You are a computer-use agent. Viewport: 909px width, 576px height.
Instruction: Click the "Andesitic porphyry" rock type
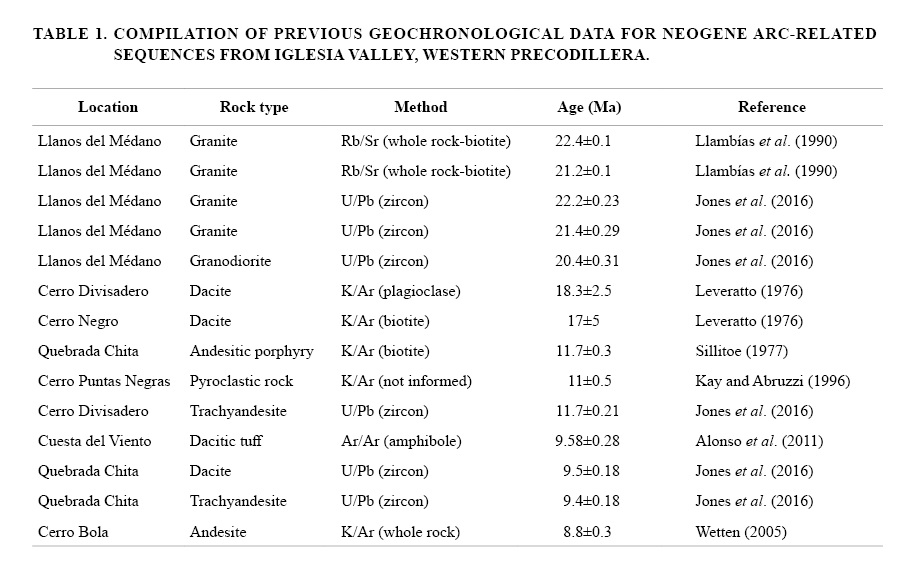[x=251, y=351]
